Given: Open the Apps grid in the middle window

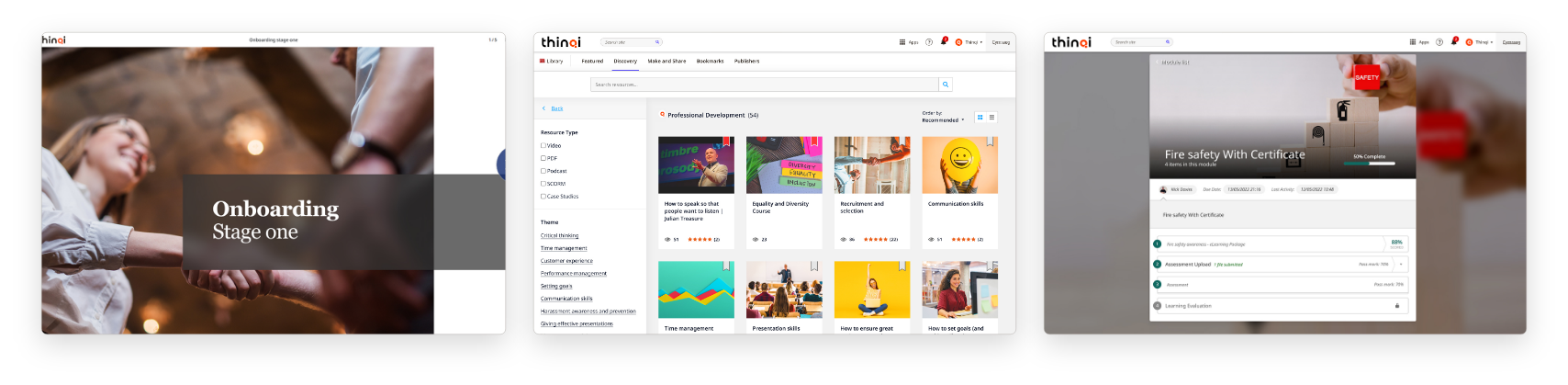Looking at the screenshot, I should (x=908, y=42).
